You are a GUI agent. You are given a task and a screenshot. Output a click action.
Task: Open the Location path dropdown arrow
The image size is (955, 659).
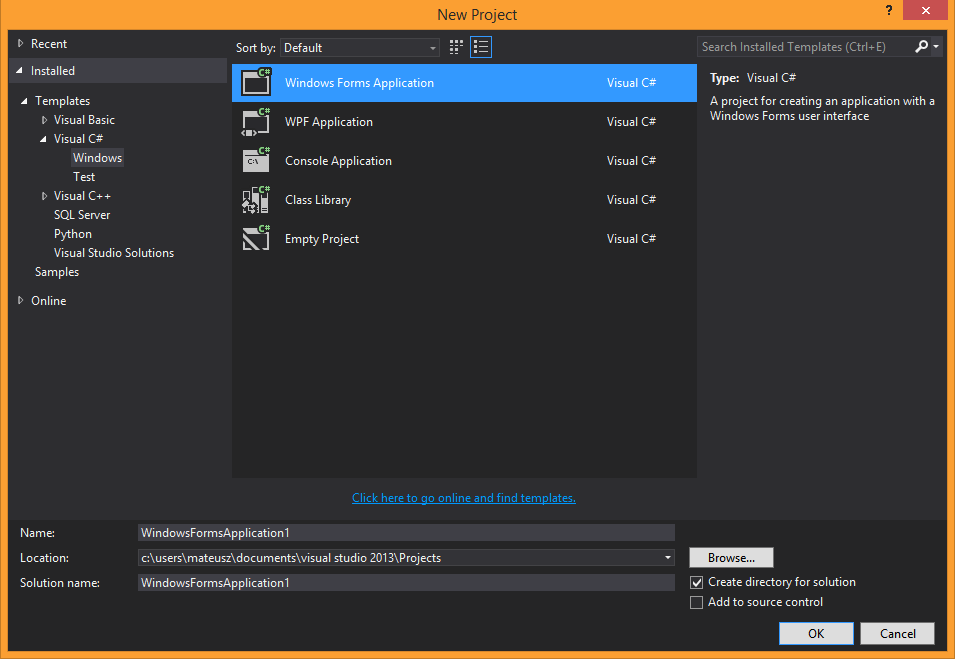pyautogui.click(x=668, y=558)
